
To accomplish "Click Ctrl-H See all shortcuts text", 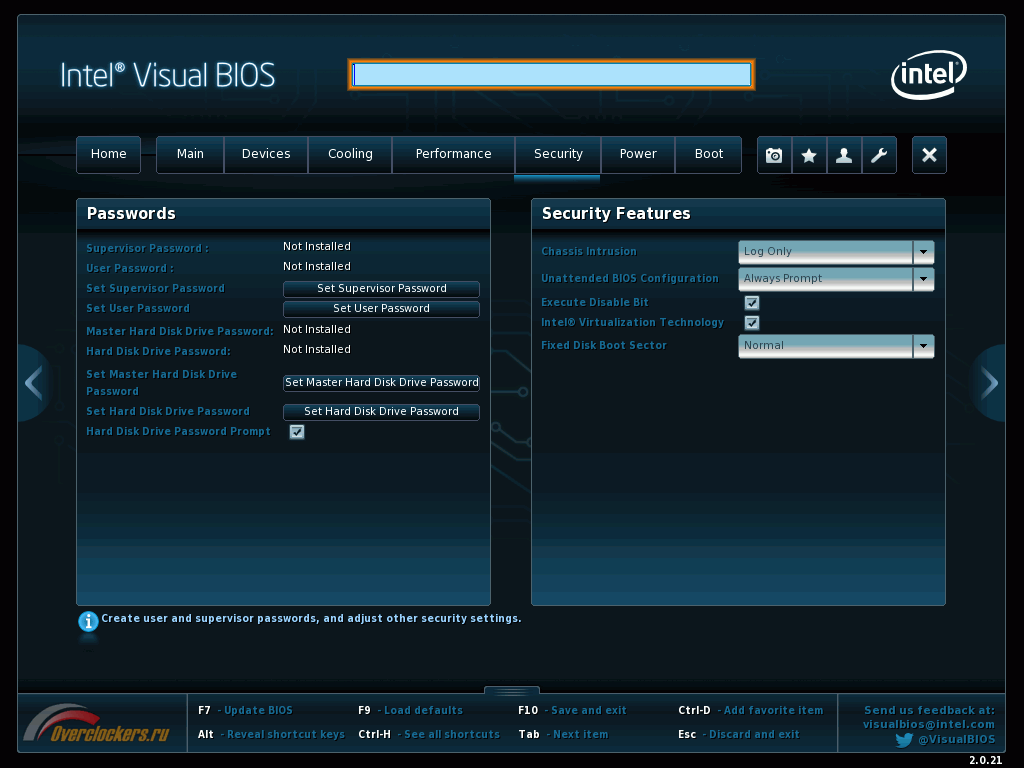I will [429, 735].
